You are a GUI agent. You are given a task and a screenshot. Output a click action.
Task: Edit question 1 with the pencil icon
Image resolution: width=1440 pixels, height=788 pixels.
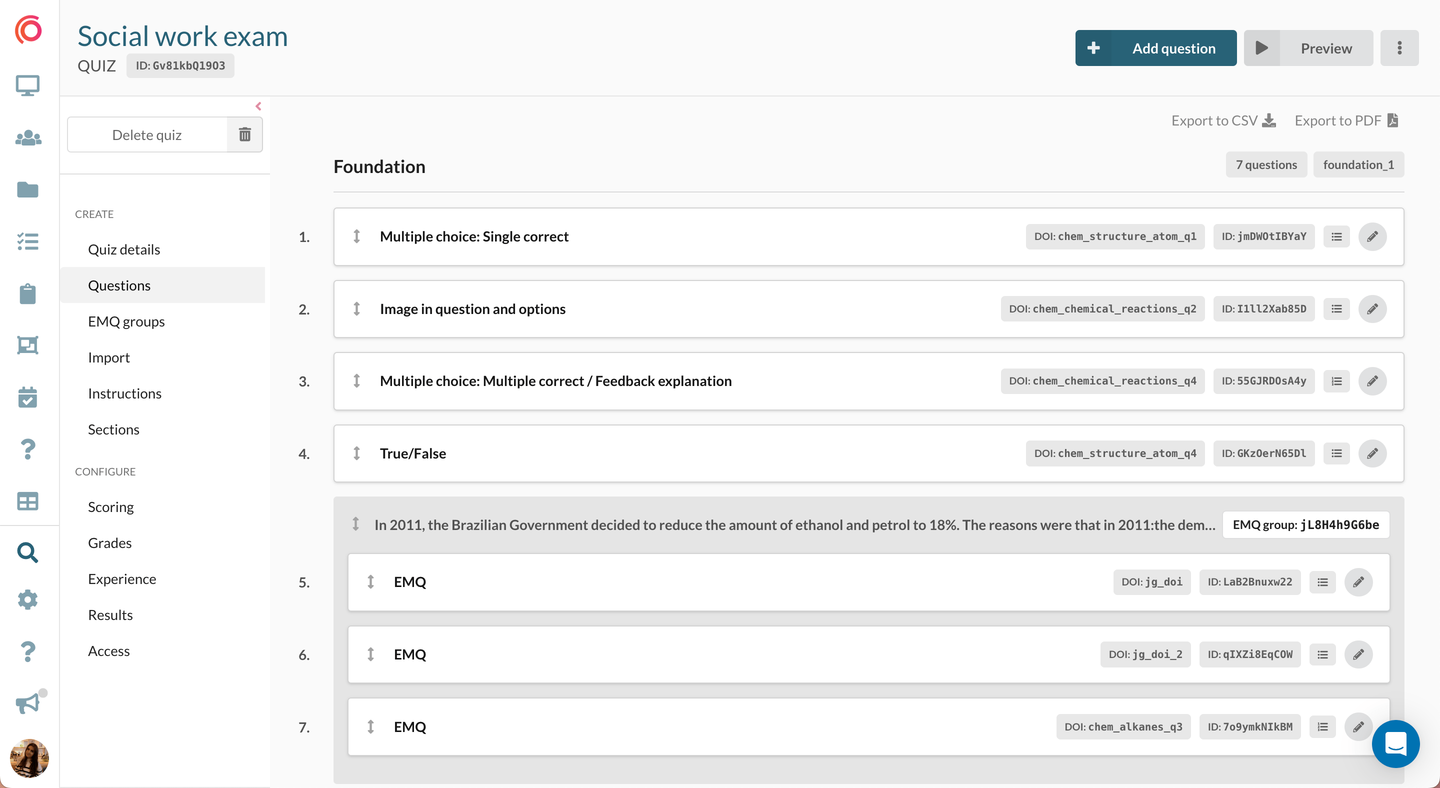[1372, 237]
